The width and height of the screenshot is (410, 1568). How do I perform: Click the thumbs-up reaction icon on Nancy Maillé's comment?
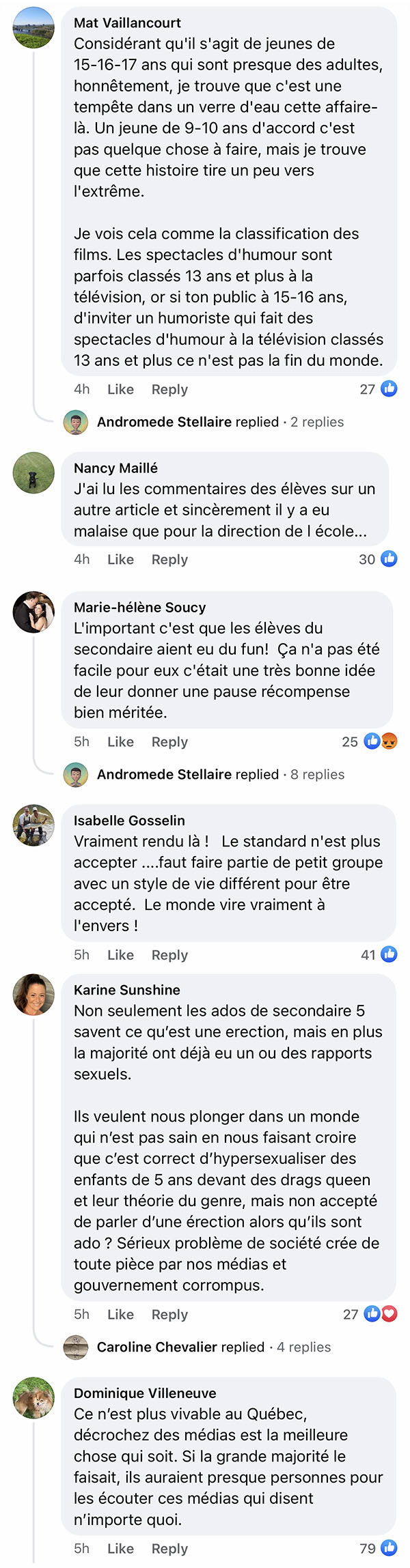[389, 559]
